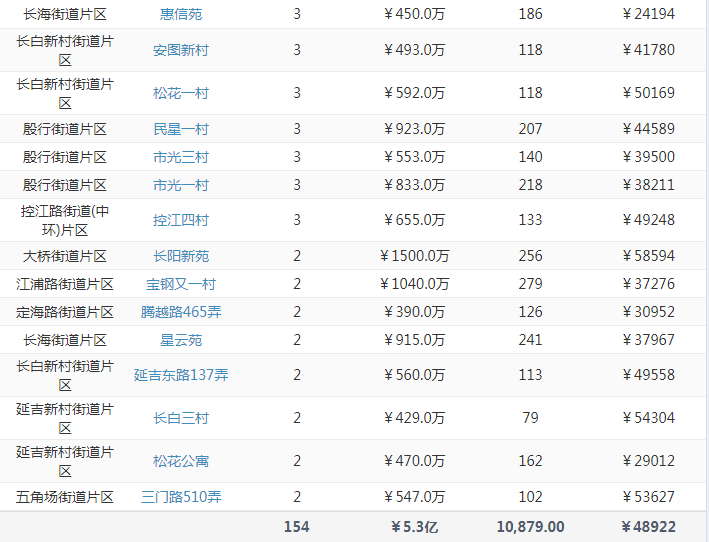Select the area value 207

[x=530, y=129]
